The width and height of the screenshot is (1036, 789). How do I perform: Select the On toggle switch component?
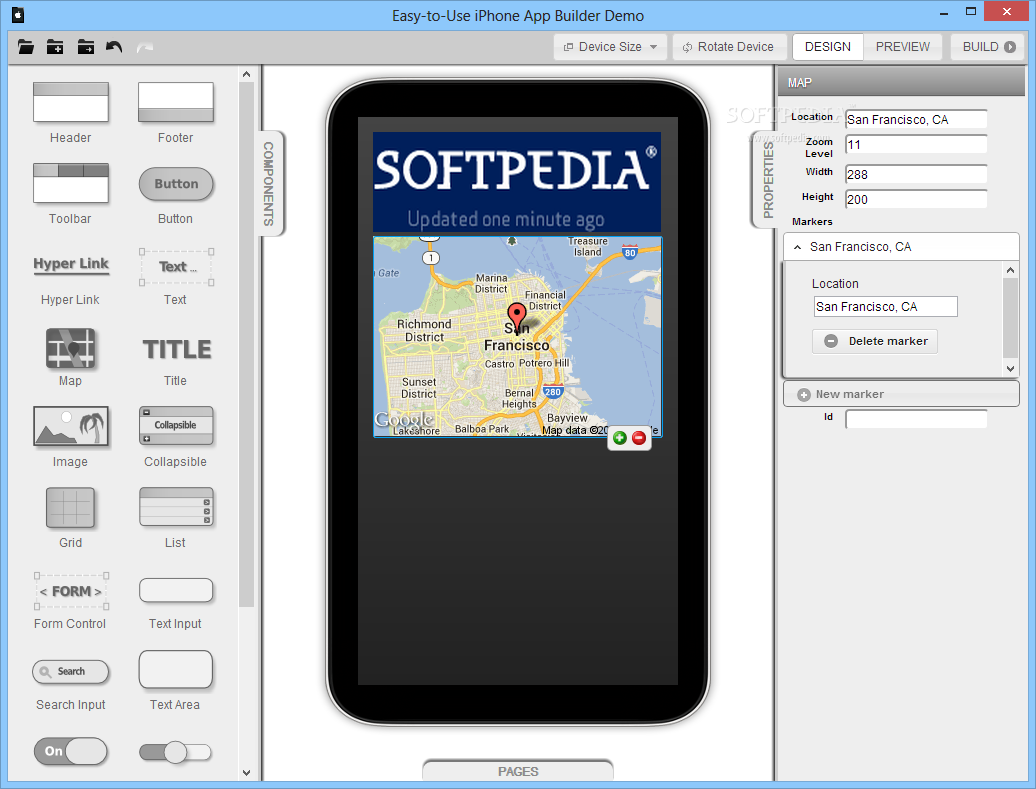pyautogui.click(x=70, y=751)
